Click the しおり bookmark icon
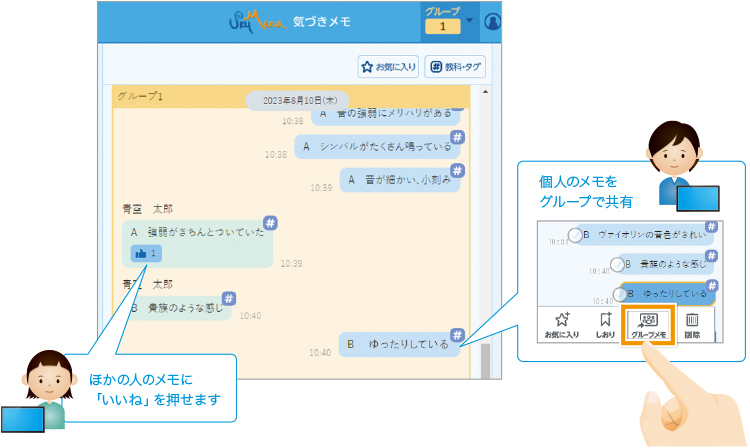The width and height of the screenshot is (750, 448). 605,325
